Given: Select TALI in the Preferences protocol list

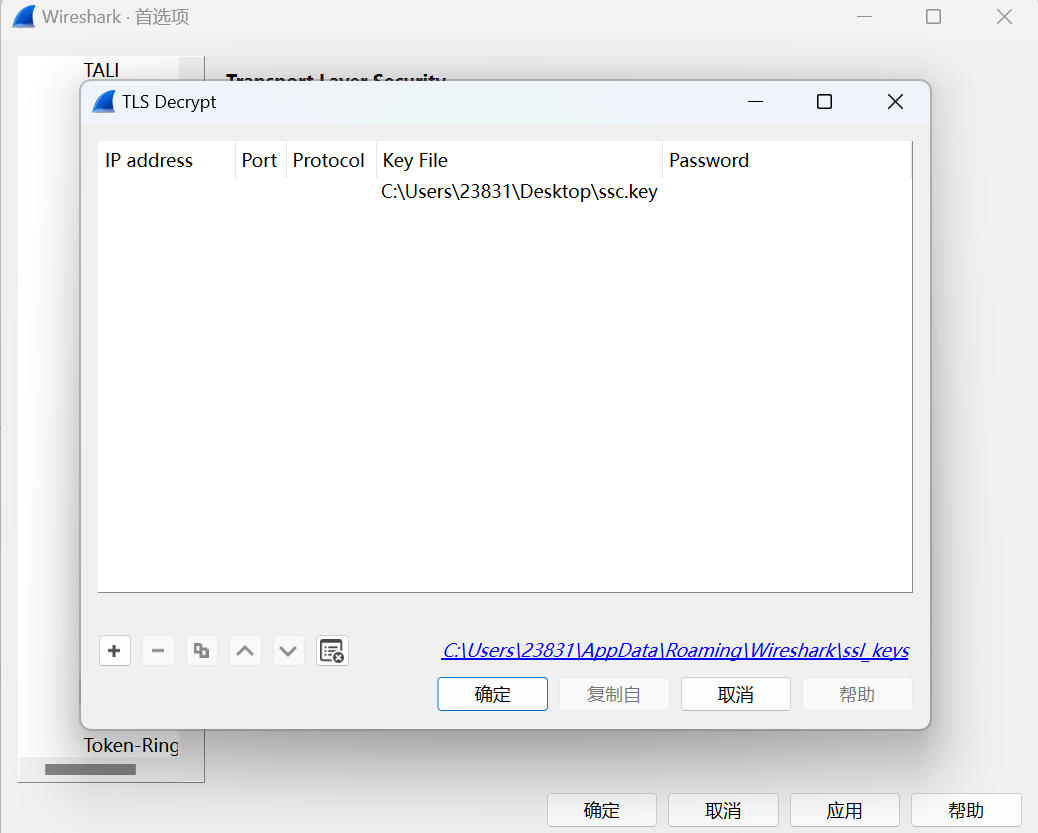Looking at the screenshot, I should (x=101, y=70).
